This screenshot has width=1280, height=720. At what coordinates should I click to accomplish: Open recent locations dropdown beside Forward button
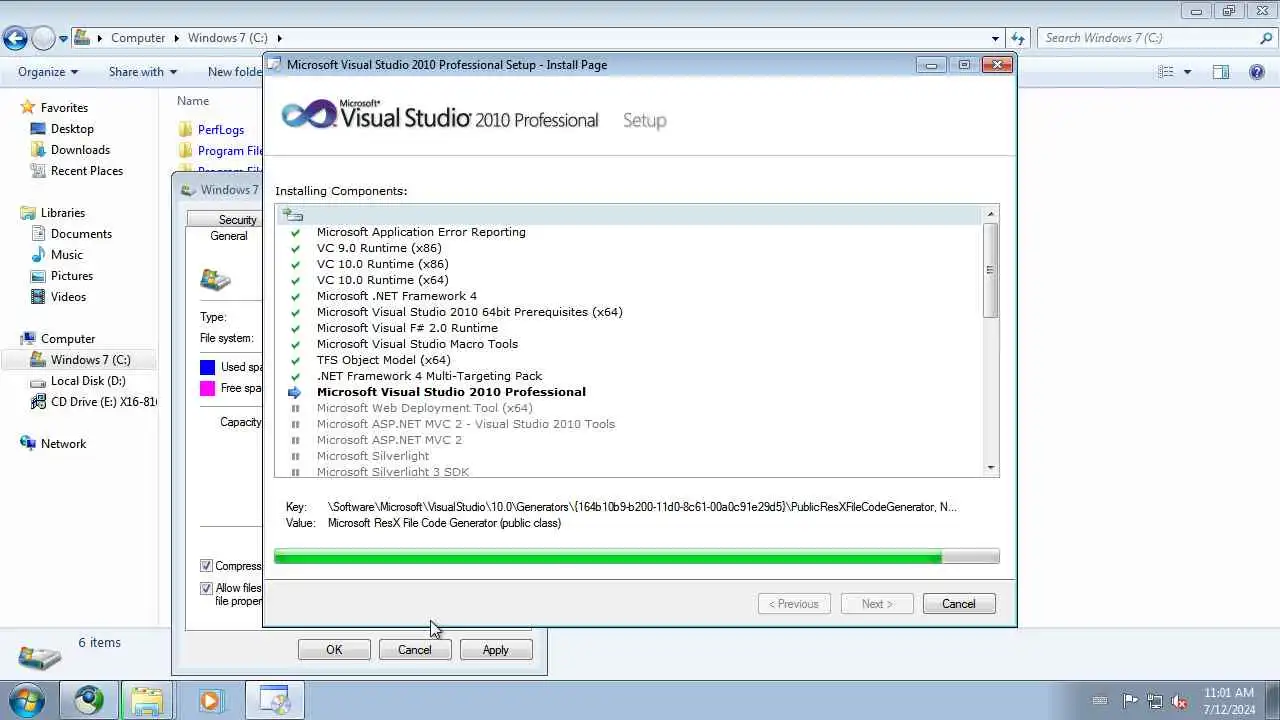click(x=63, y=39)
